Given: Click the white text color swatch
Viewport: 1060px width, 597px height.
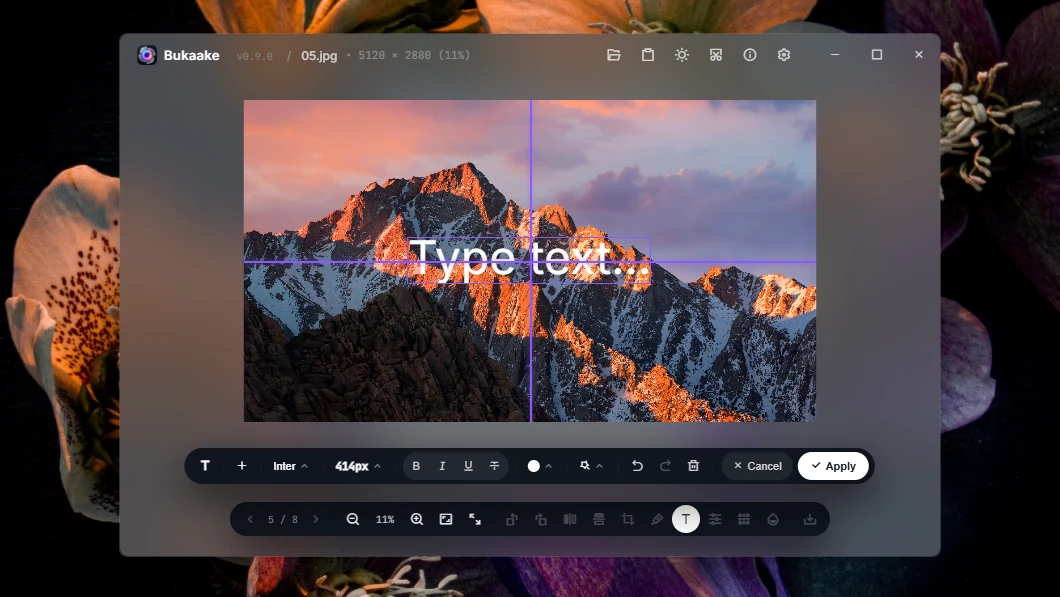Looking at the screenshot, I should (533, 466).
